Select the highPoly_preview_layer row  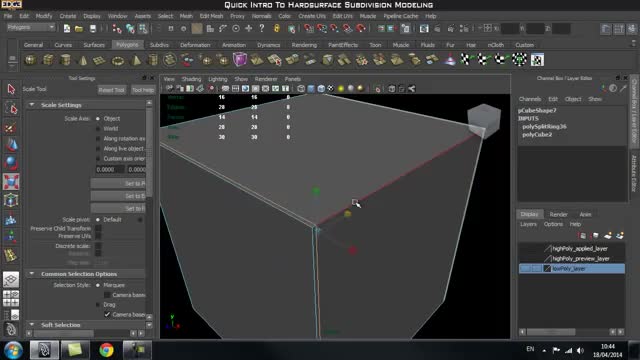[571, 258]
